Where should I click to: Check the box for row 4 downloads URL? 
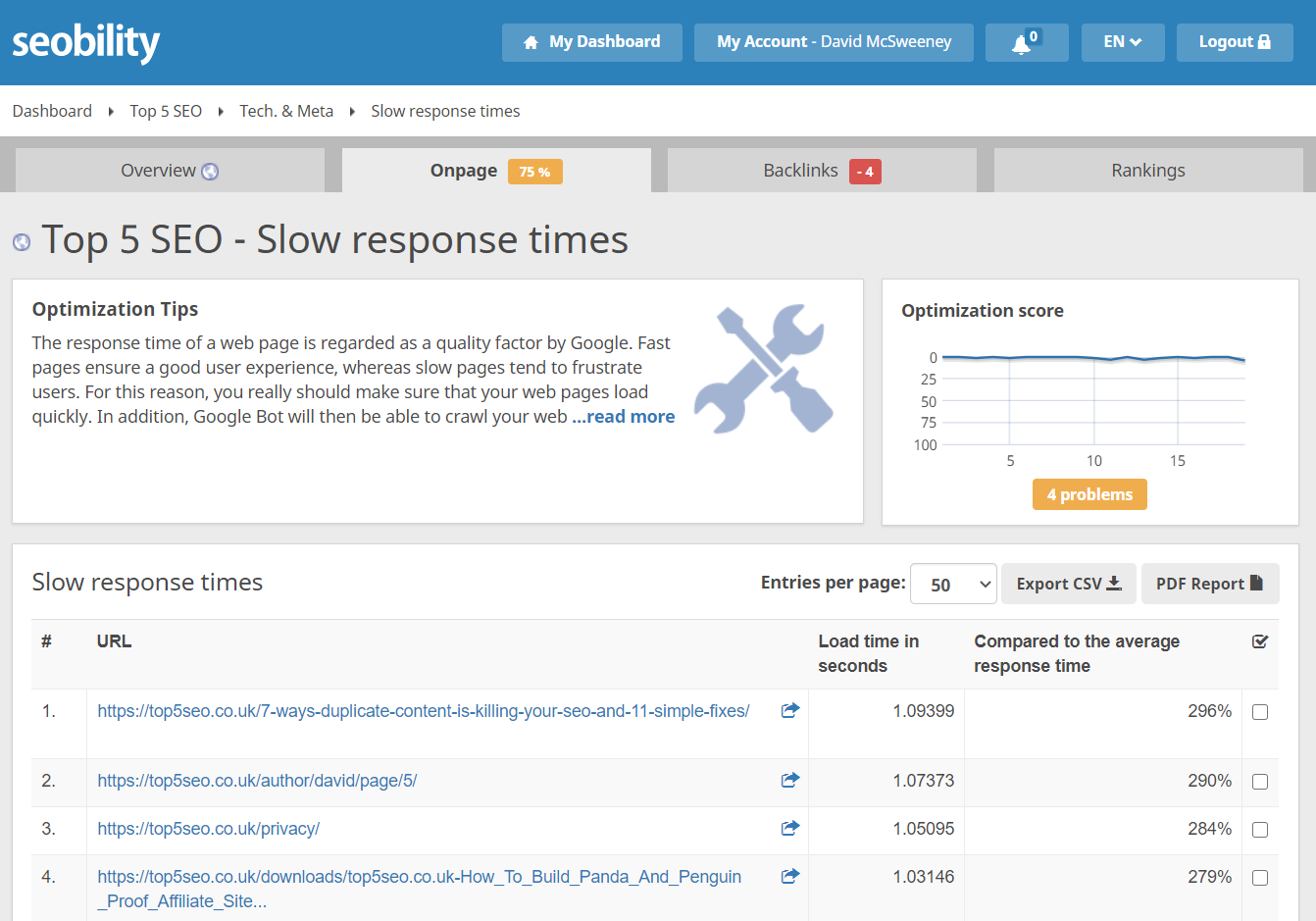(1260, 878)
